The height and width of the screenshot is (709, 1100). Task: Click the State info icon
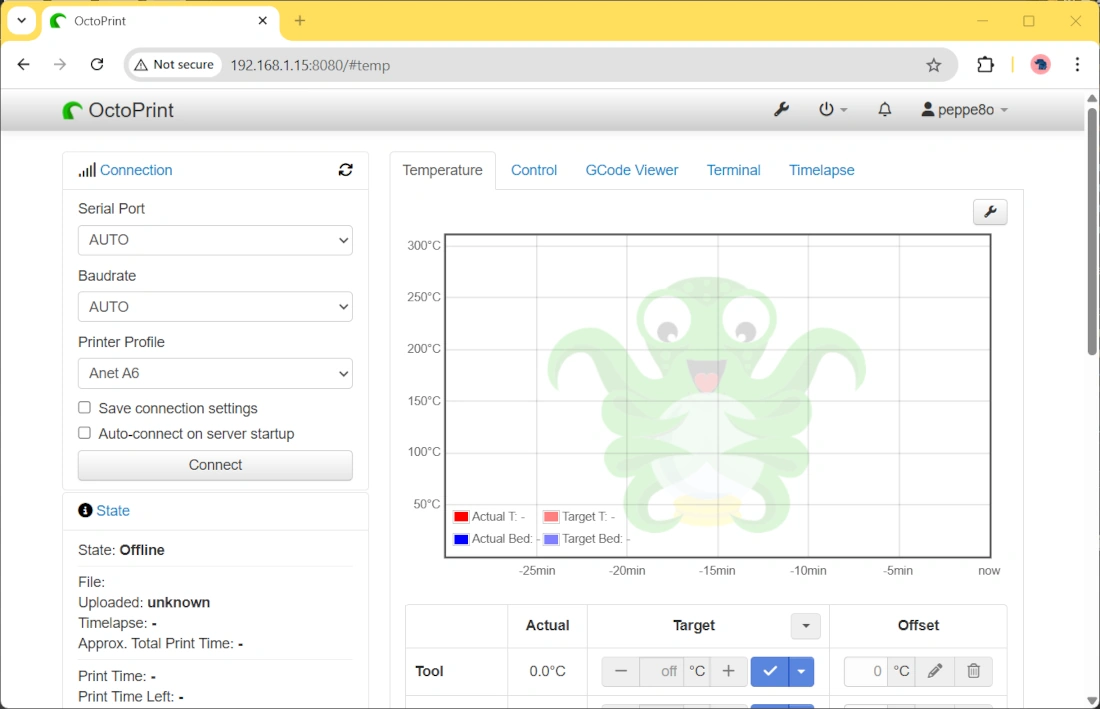[x=85, y=511]
